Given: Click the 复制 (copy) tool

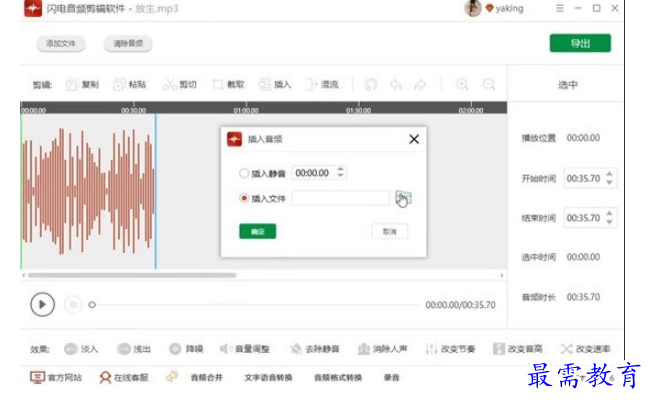Looking at the screenshot, I should [82, 84].
